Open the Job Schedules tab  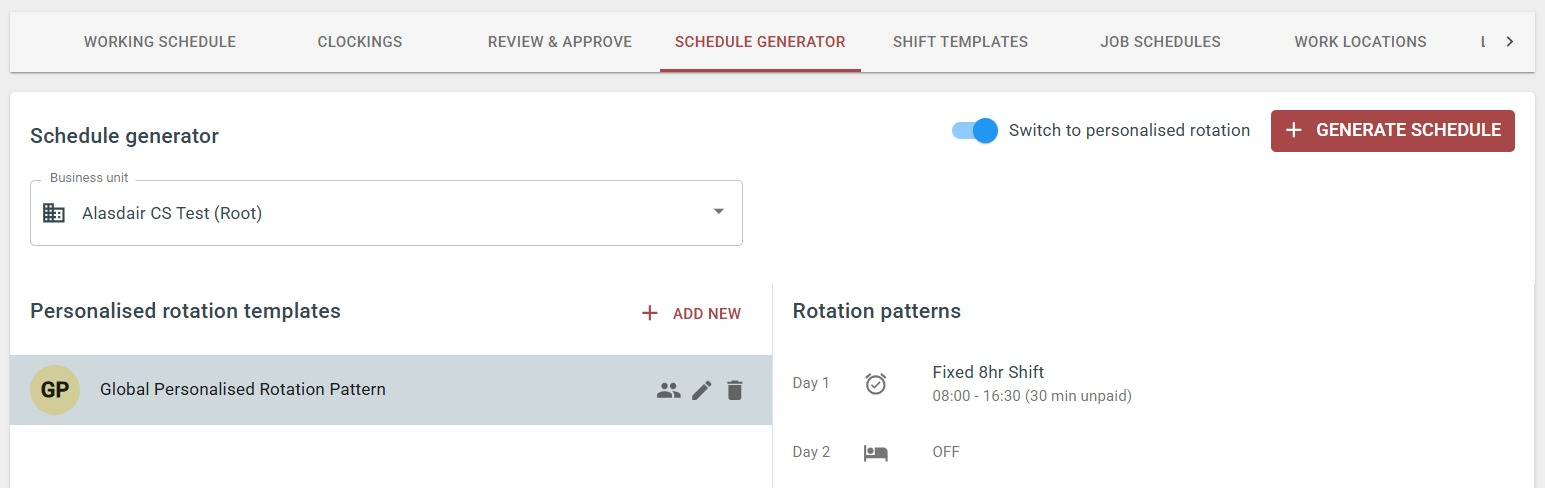tap(1160, 42)
